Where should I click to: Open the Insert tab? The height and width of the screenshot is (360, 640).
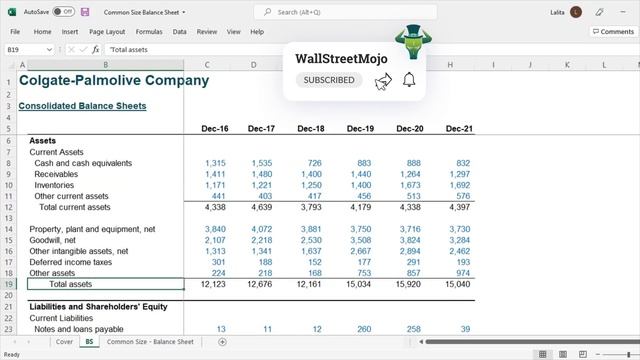click(x=70, y=31)
